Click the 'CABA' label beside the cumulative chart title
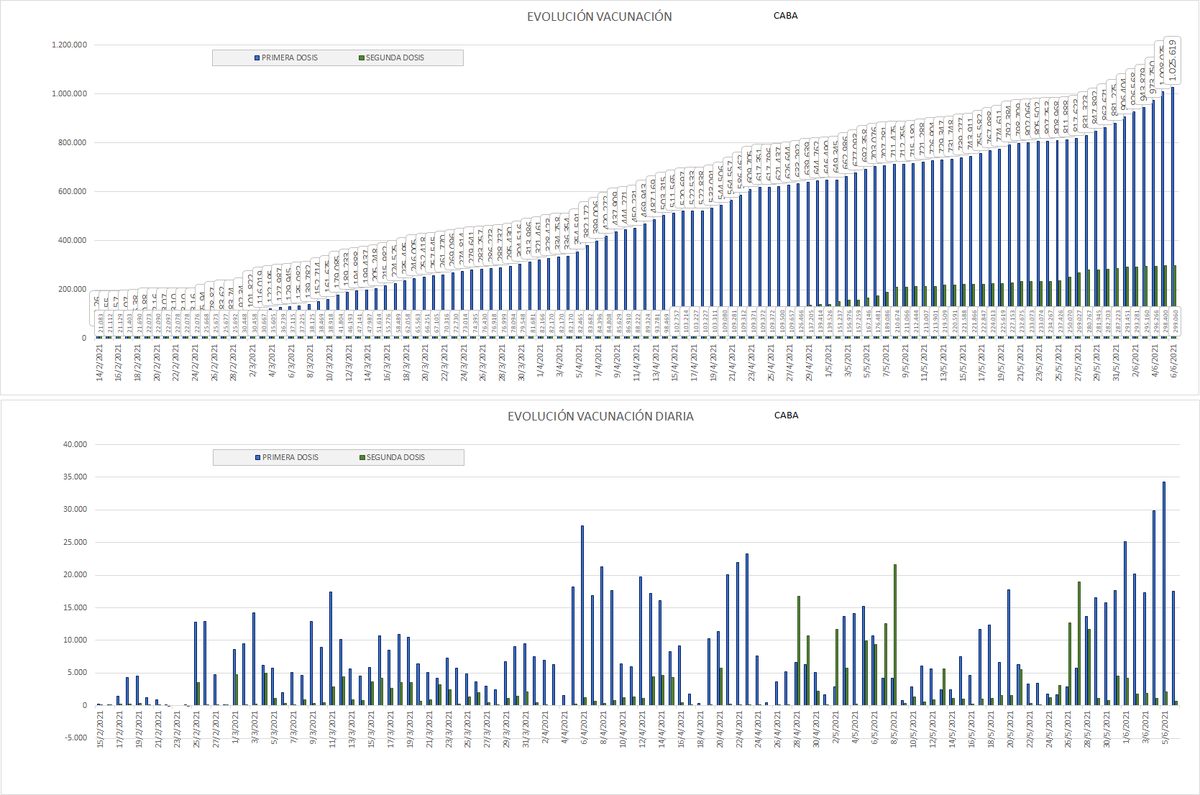 785,16
